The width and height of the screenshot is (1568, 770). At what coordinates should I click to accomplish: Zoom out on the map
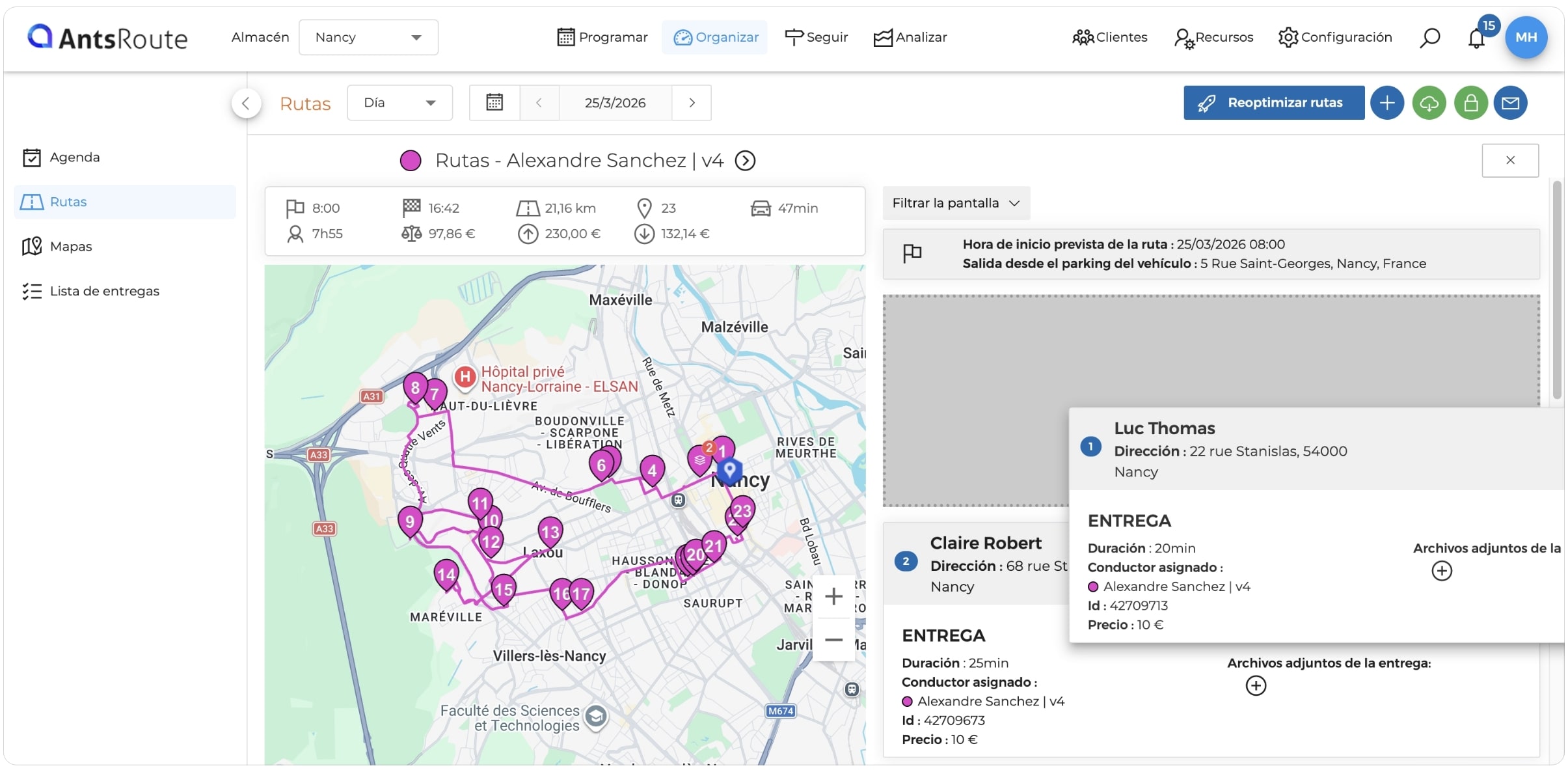tap(833, 640)
